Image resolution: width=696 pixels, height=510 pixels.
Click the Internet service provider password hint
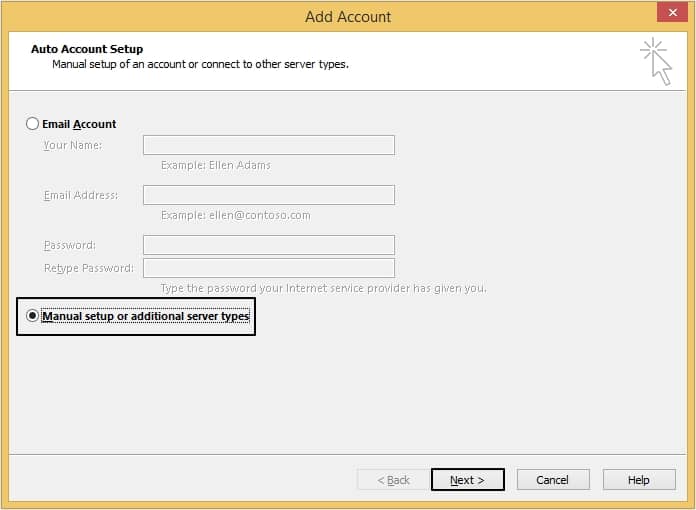click(324, 289)
